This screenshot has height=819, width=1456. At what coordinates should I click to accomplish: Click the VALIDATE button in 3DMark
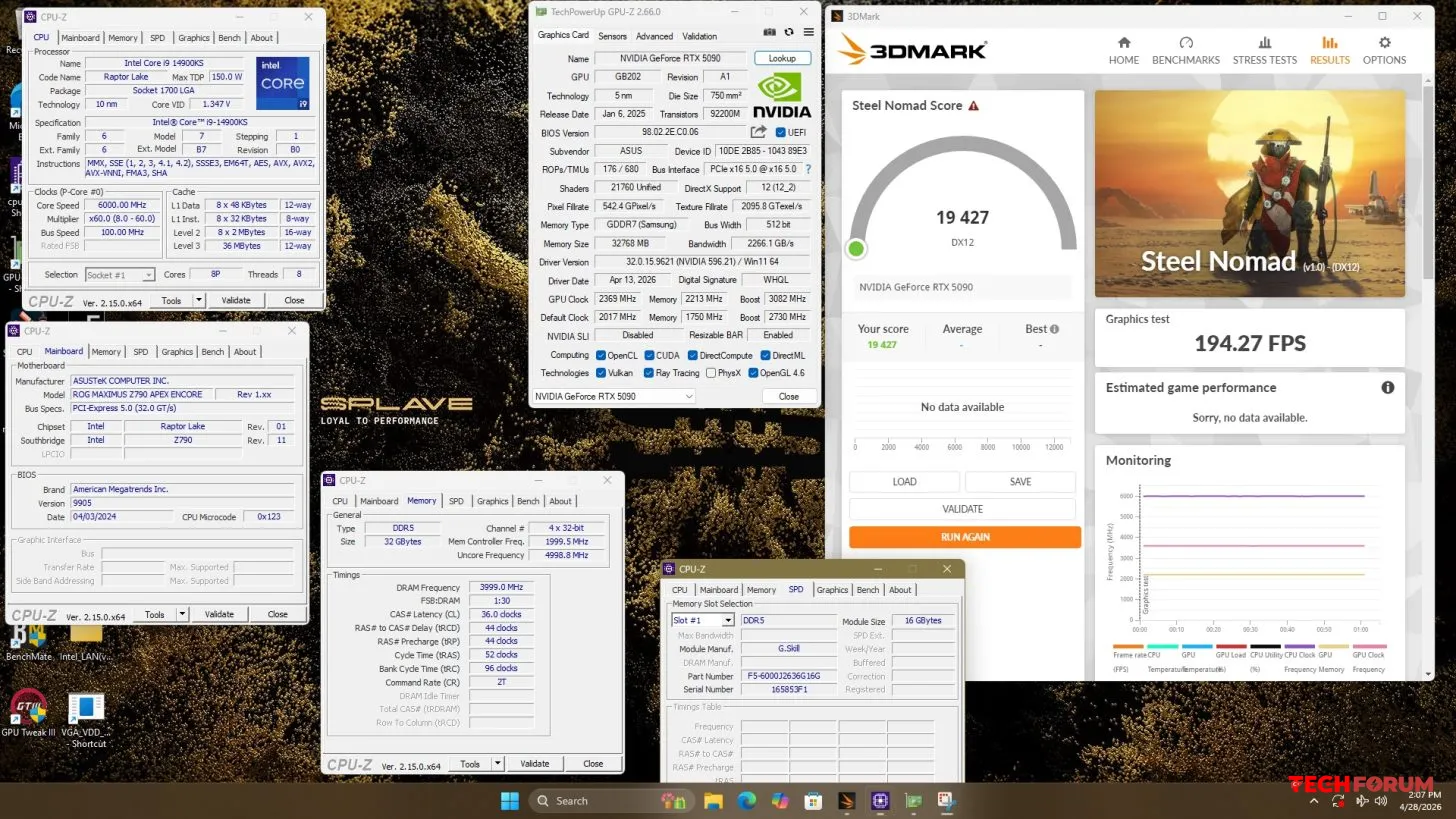[963, 509]
